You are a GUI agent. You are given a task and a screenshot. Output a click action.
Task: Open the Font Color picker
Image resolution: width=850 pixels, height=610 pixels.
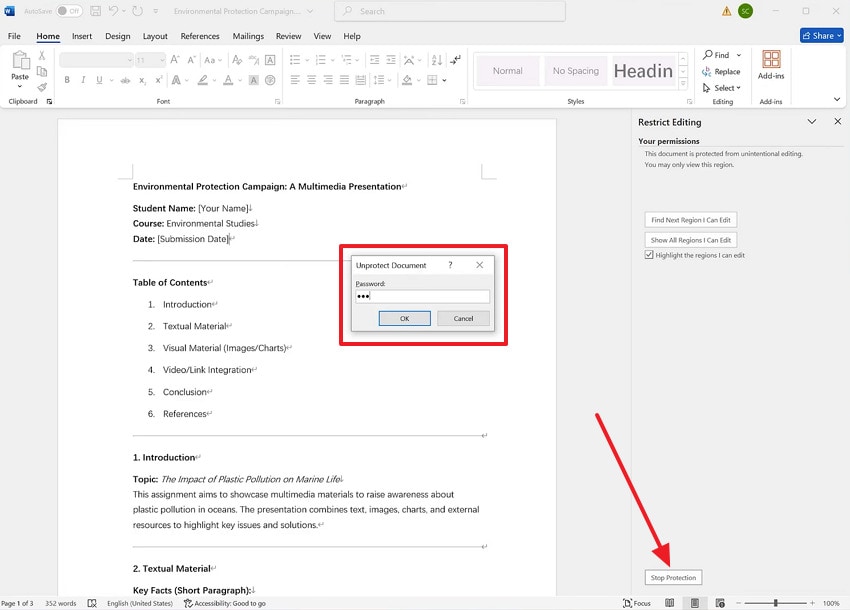click(x=228, y=80)
